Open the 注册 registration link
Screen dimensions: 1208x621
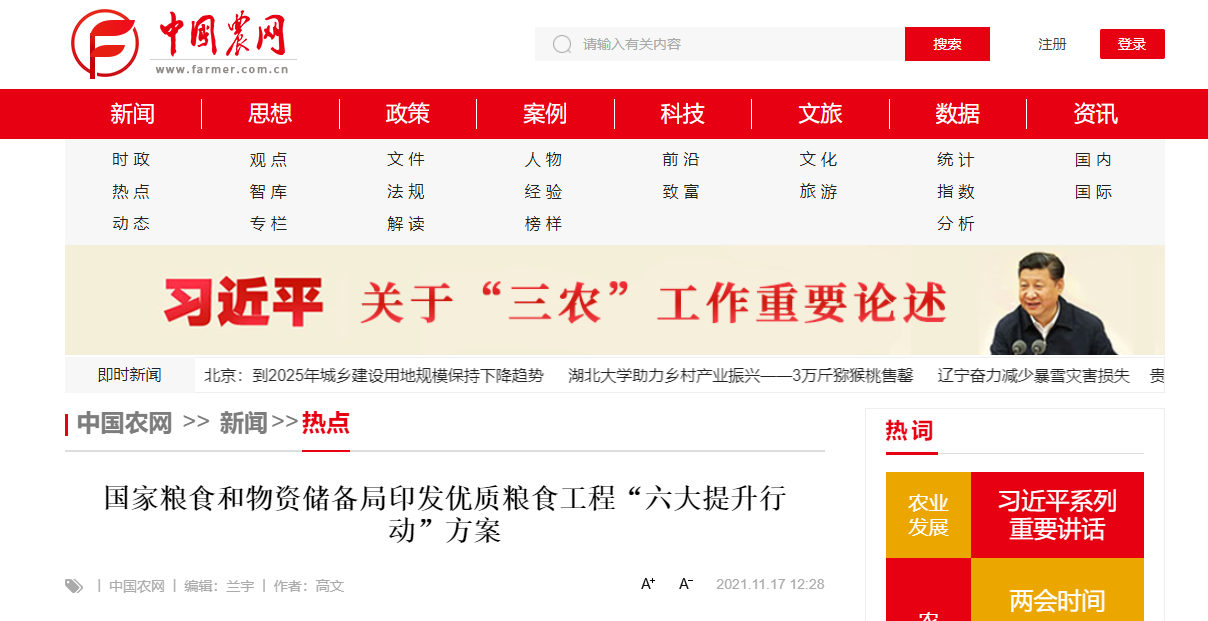tap(1052, 44)
